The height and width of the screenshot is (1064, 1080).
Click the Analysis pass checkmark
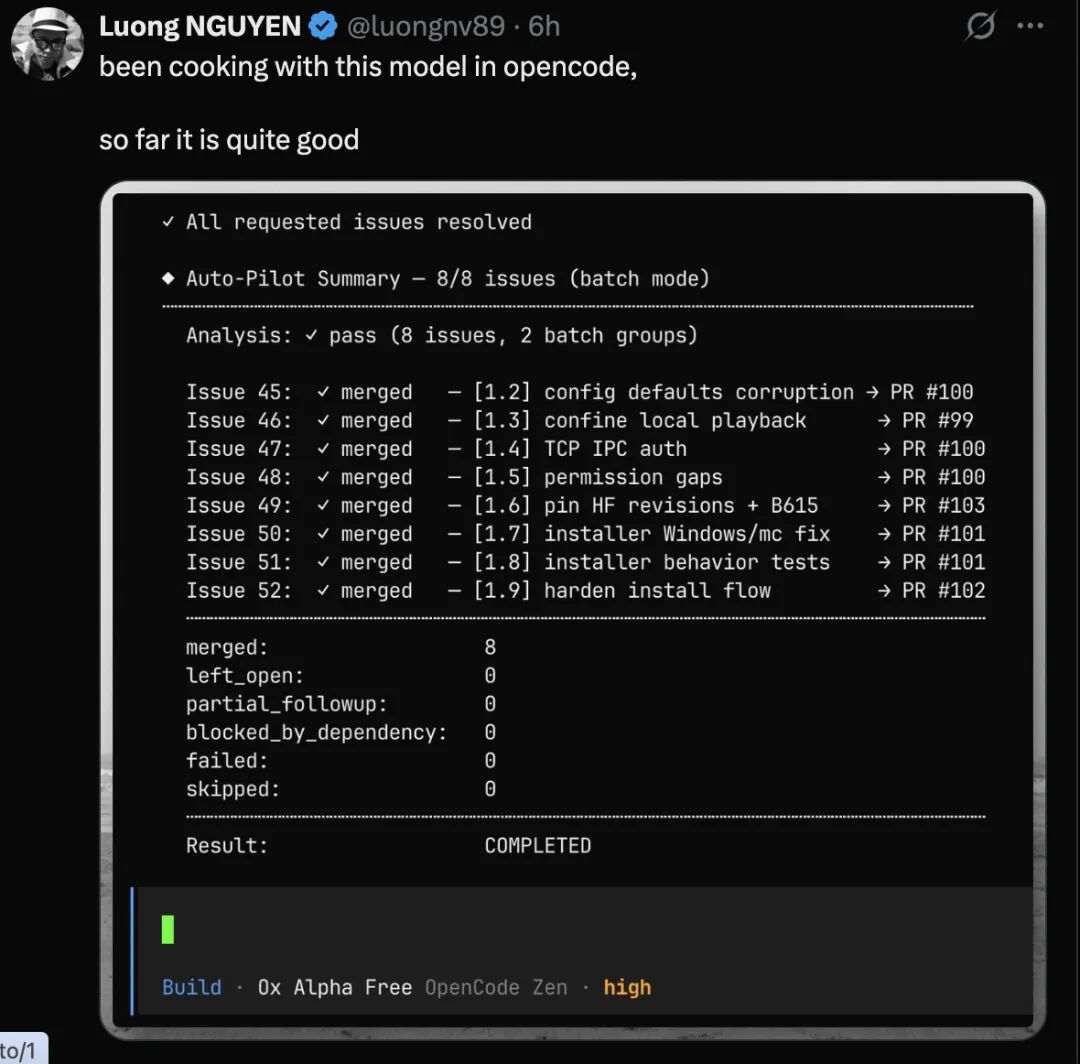click(x=311, y=335)
